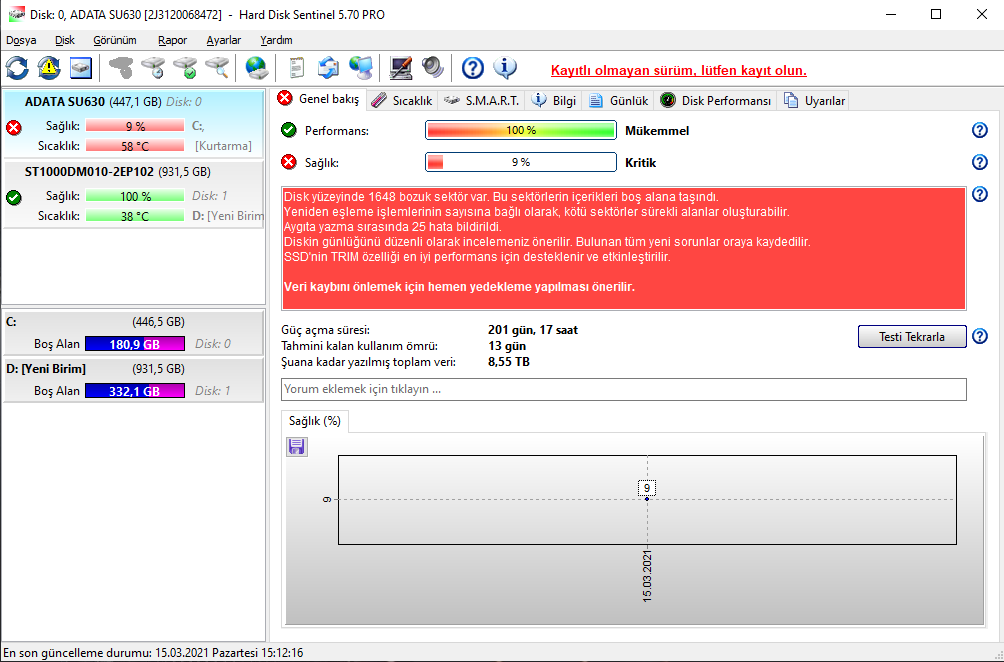Switch to the Günlük tab
The height and width of the screenshot is (662, 1004).
point(619,101)
